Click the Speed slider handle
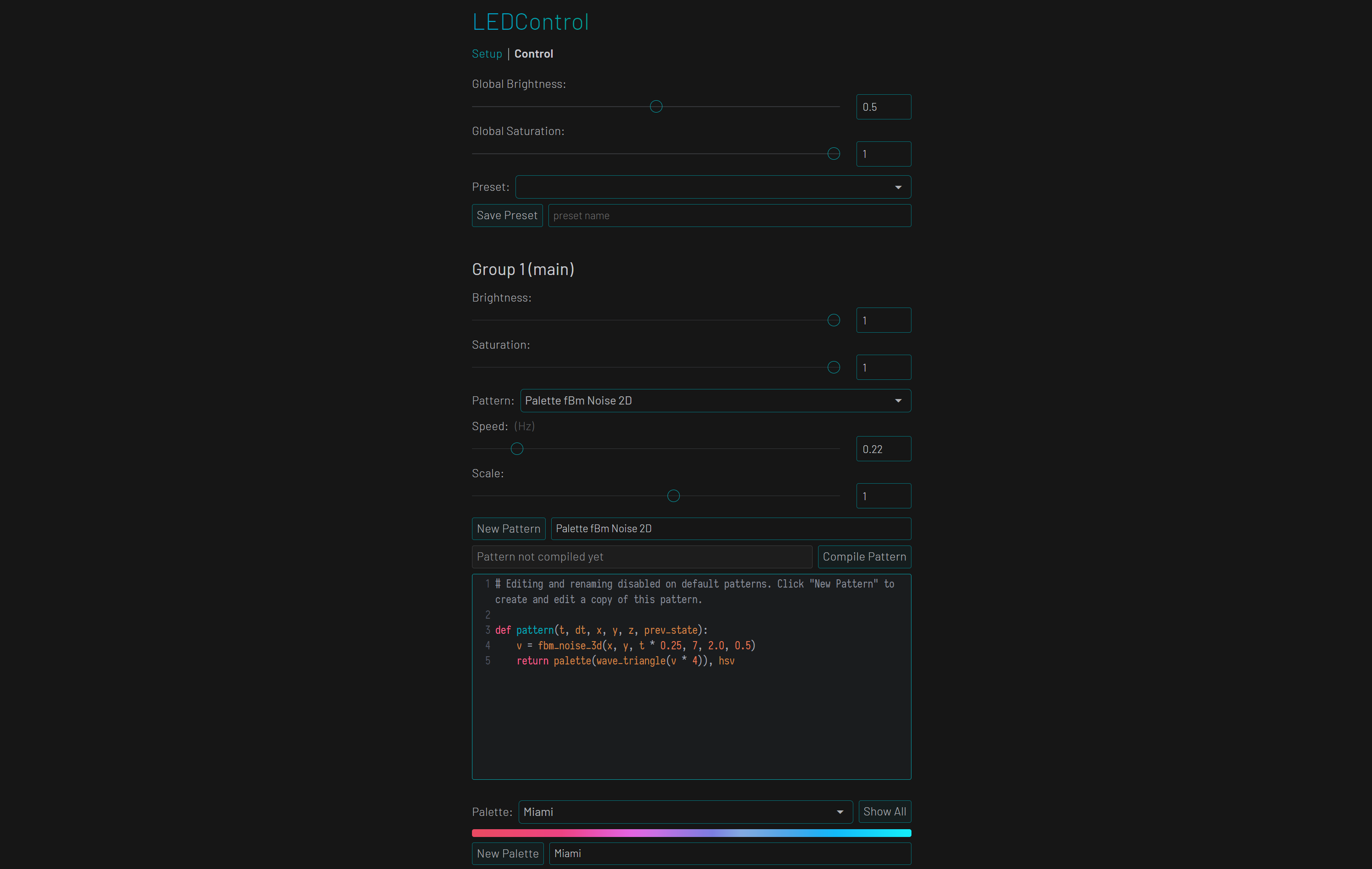This screenshot has height=869, width=1372. click(x=517, y=449)
